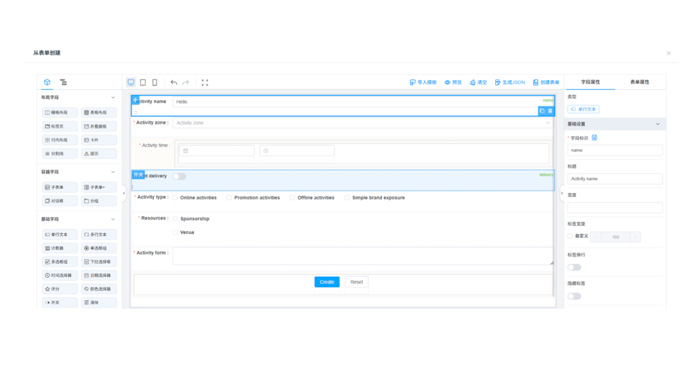The image size is (690, 388).
Task: Click the redo arrow in toolbar
Action: pos(186,82)
